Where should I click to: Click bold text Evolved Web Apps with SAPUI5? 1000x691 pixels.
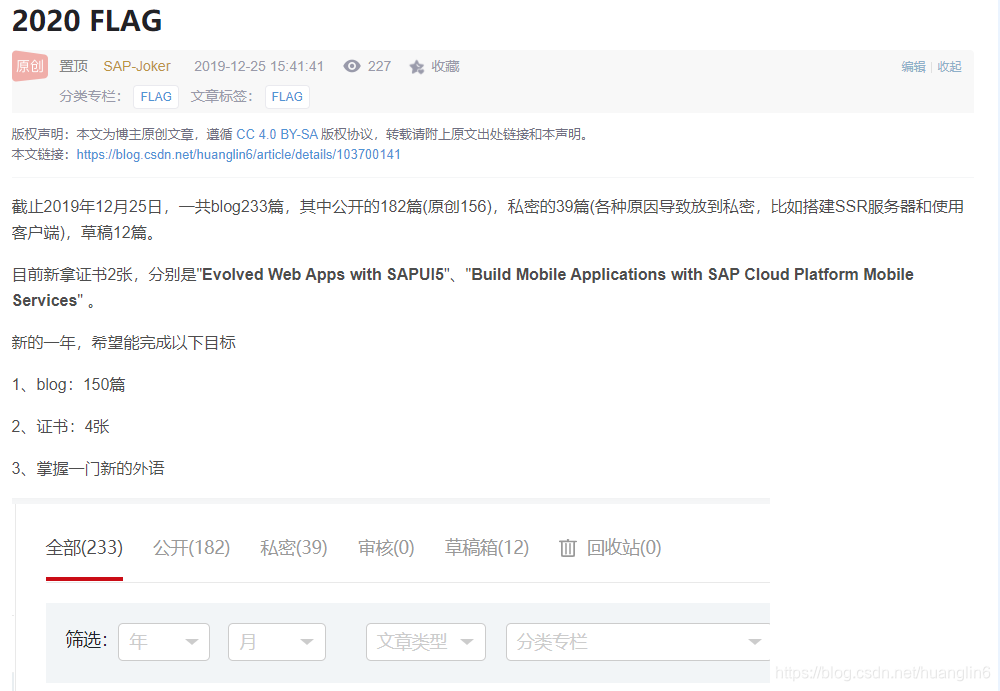tap(323, 274)
